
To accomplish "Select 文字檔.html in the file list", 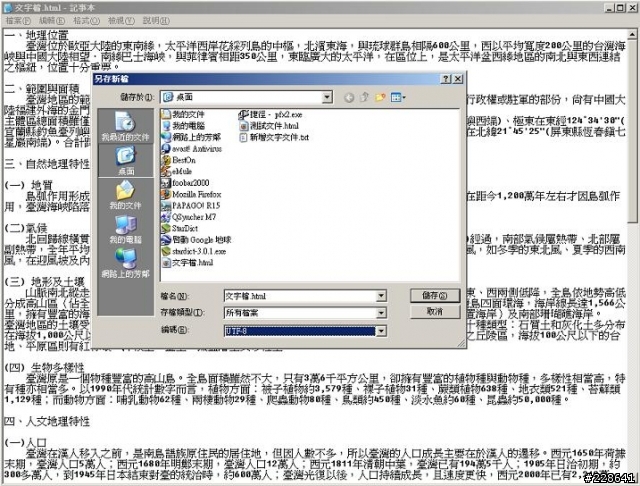I will tap(187, 263).
